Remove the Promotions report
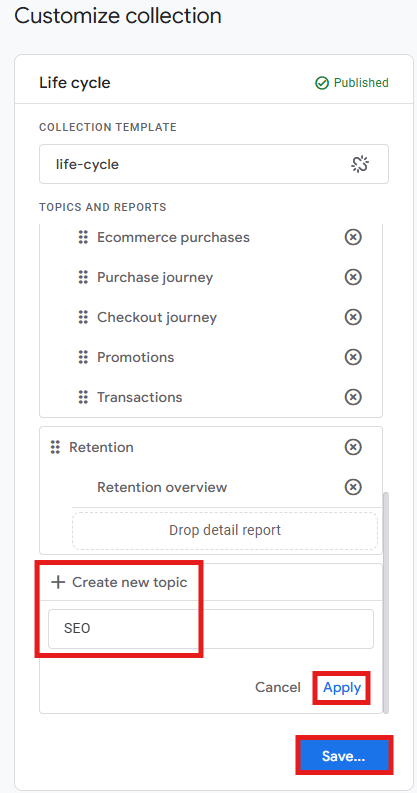The image size is (417, 793). (353, 357)
